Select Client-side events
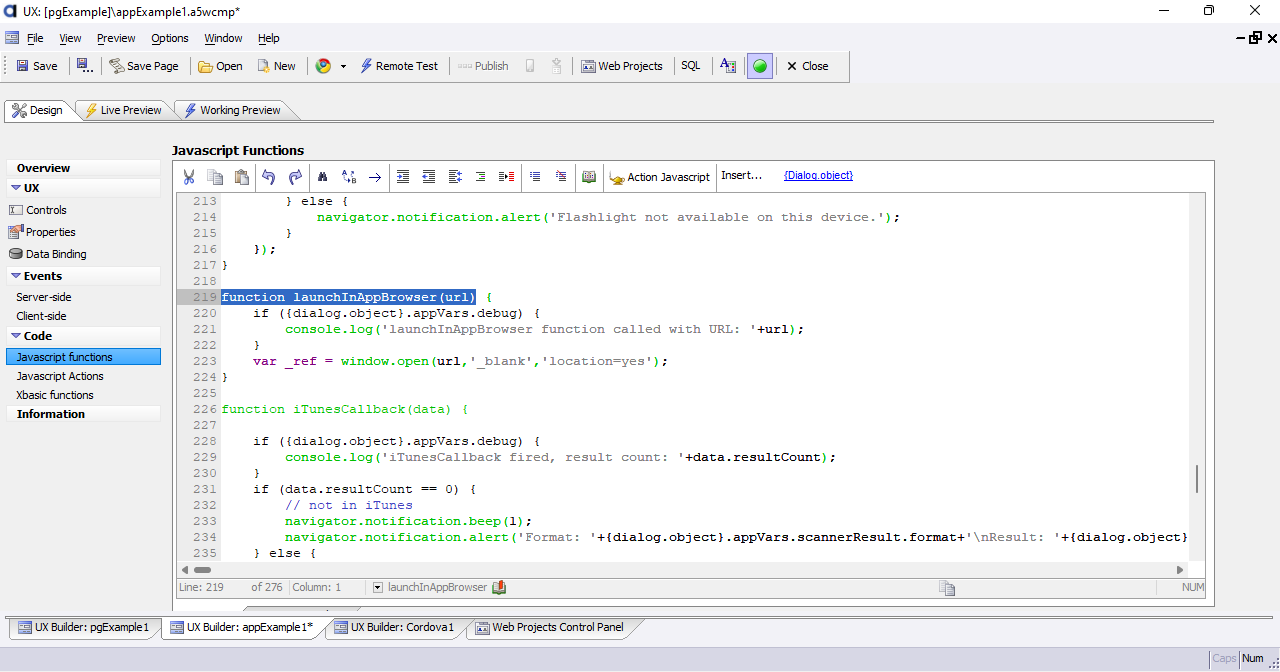This screenshot has width=1280, height=672. 41,316
